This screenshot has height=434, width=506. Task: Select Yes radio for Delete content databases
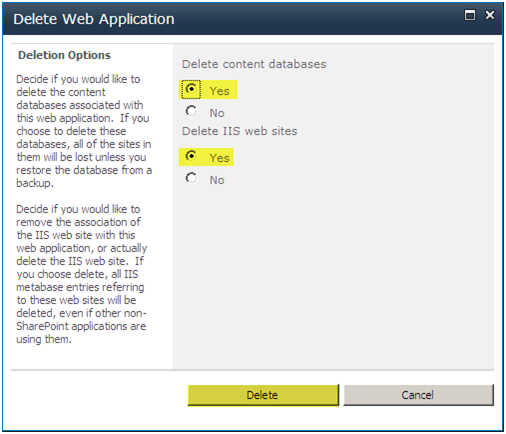point(191,89)
